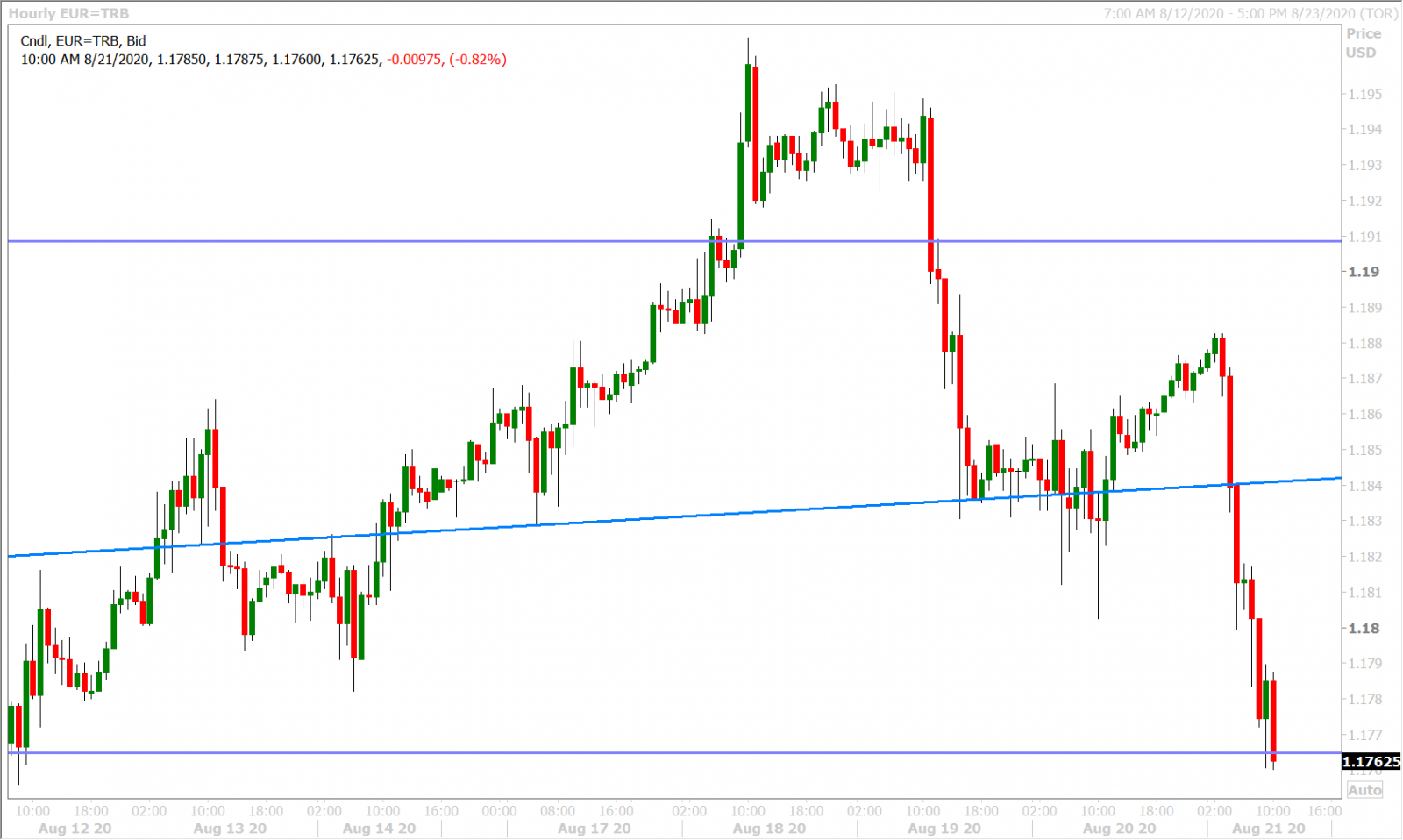Click the 1.182 price axis label

[x=1365, y=557]
